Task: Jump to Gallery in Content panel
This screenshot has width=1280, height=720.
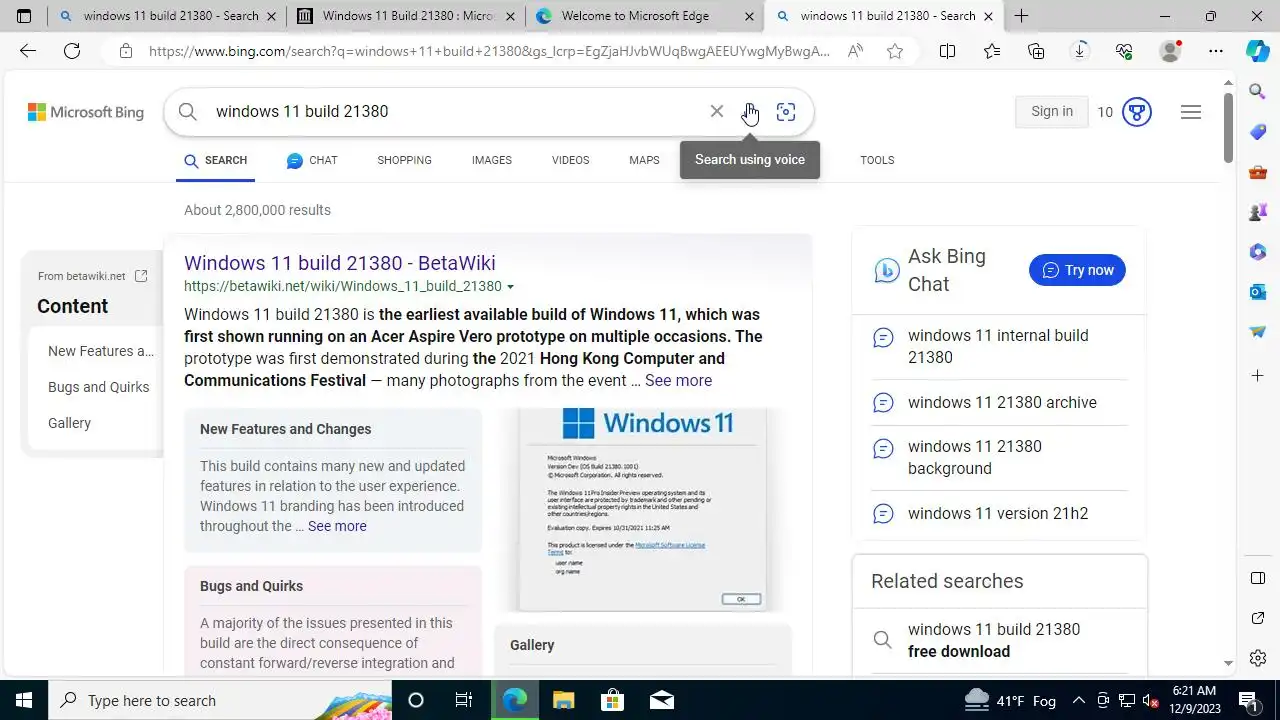Action: tap(69, 423)
